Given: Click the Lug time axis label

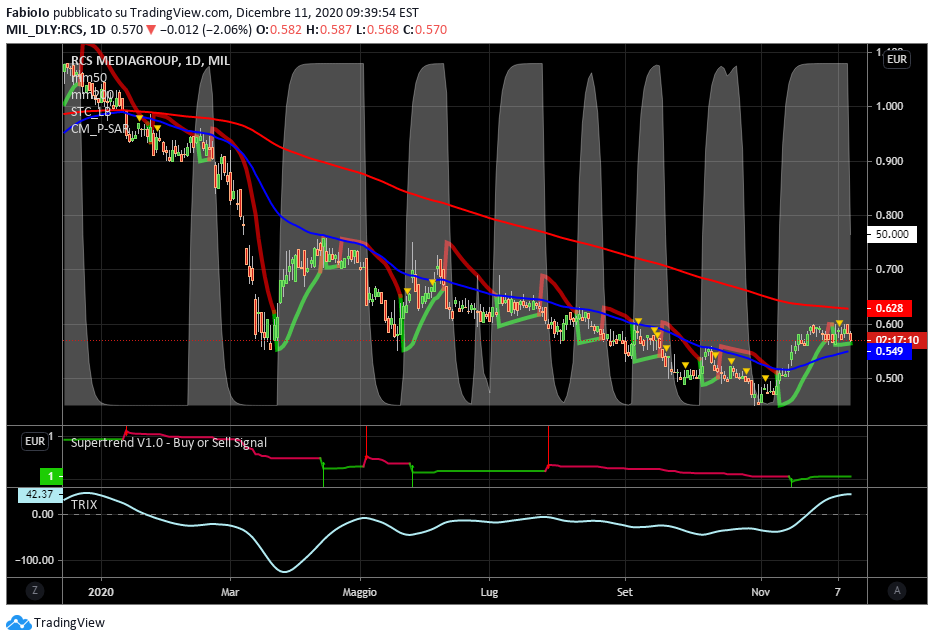Looking at the screenshot, I should click(x=489, y=592).
